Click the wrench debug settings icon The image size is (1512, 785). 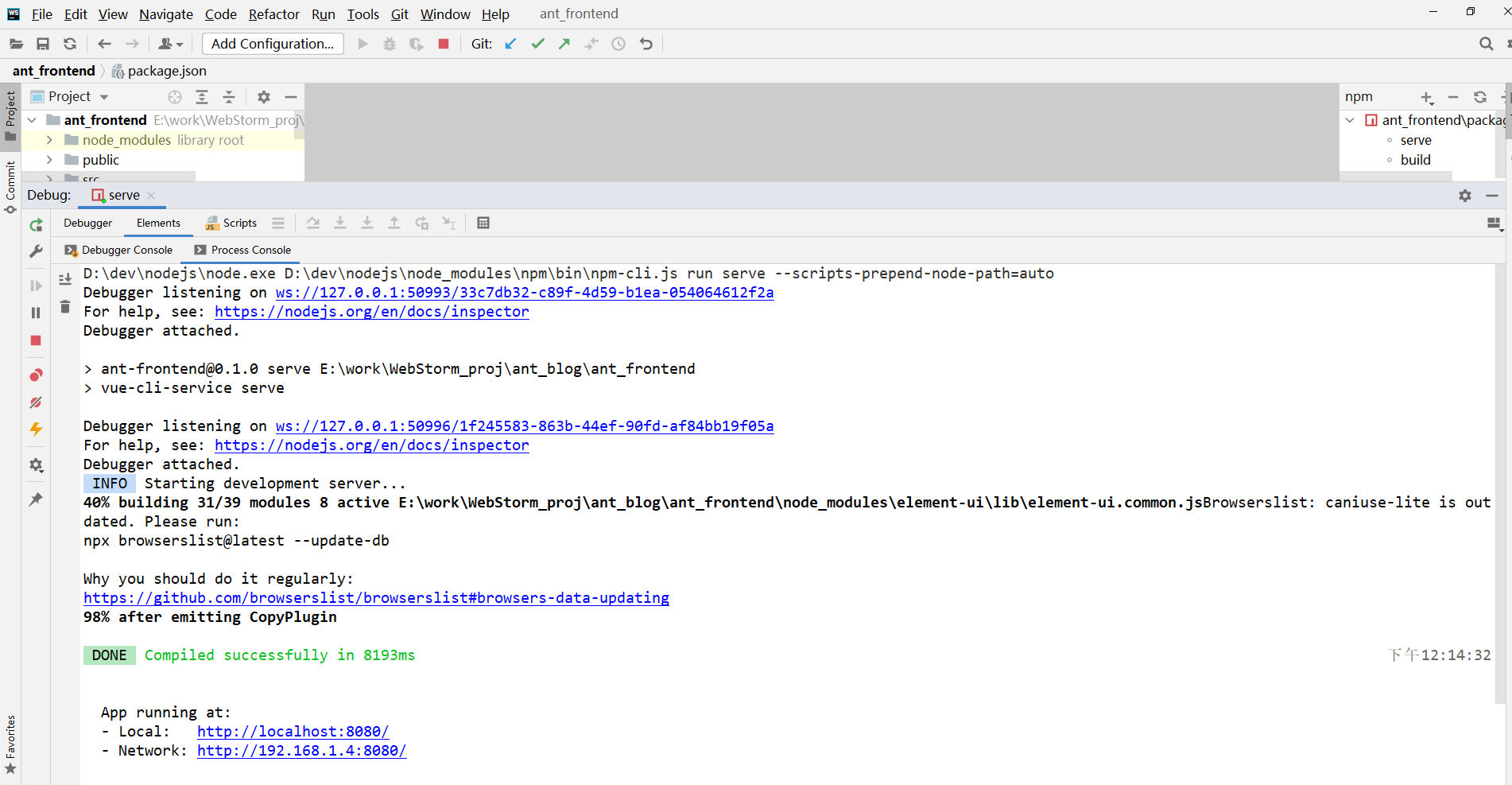click(36, 251)
